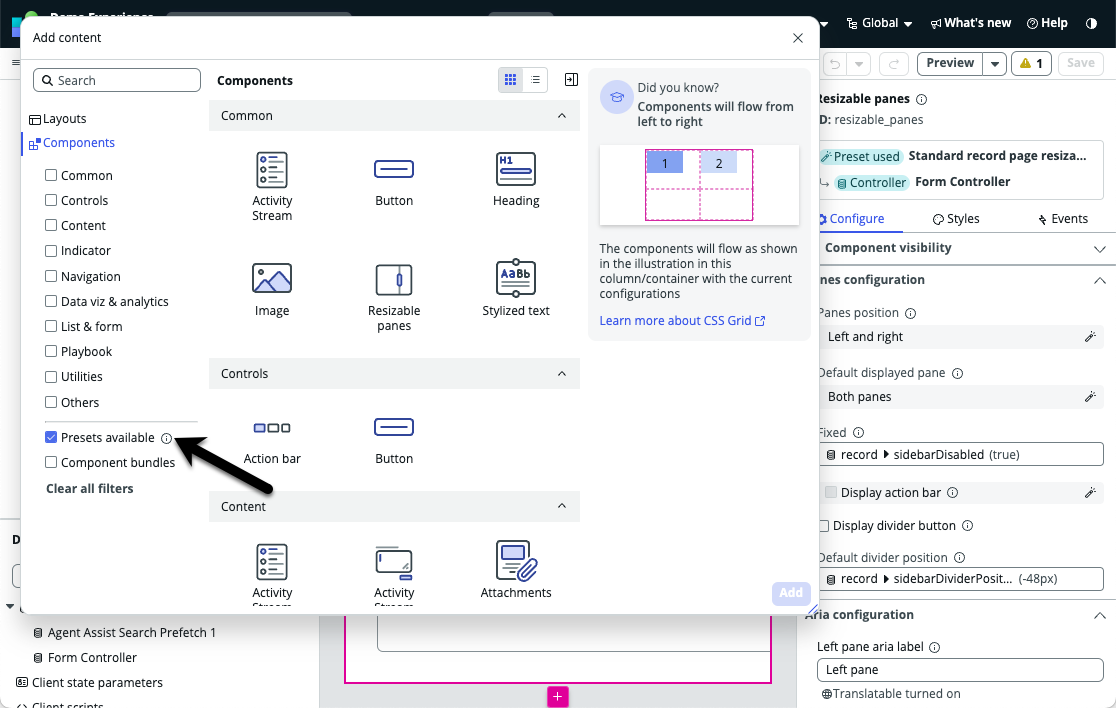Viewport: 1116px width, 708px height.
Task: Collapse the side info panel icon
Action: [571, 80]
